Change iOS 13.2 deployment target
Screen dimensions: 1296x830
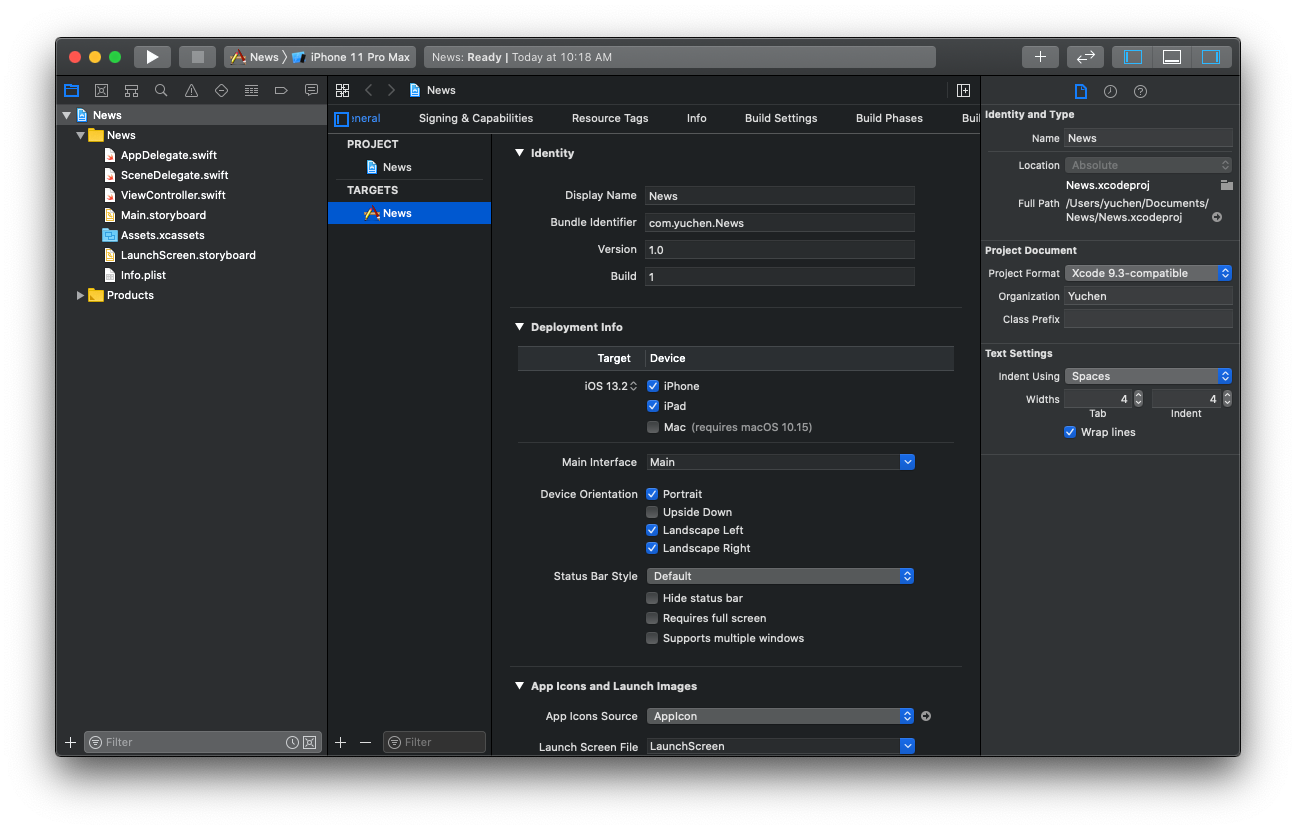click(611, 386)
